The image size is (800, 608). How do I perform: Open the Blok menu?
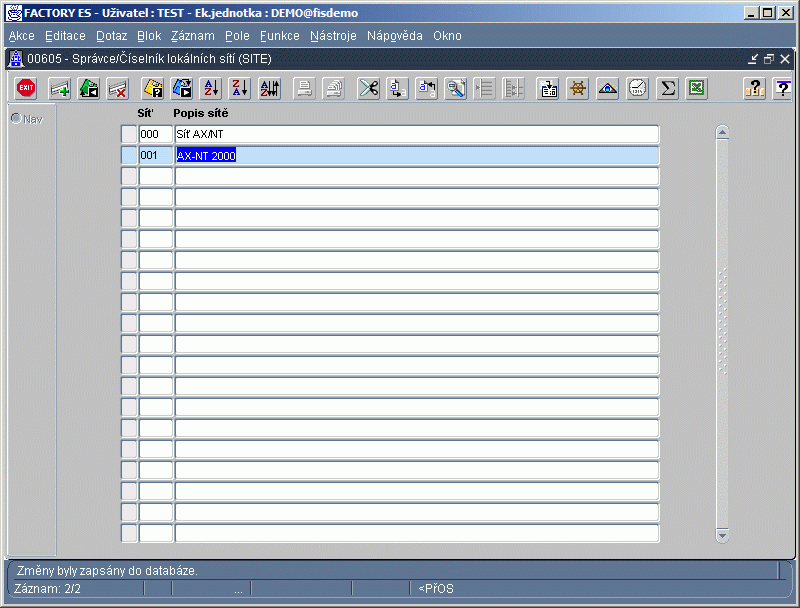149,36
